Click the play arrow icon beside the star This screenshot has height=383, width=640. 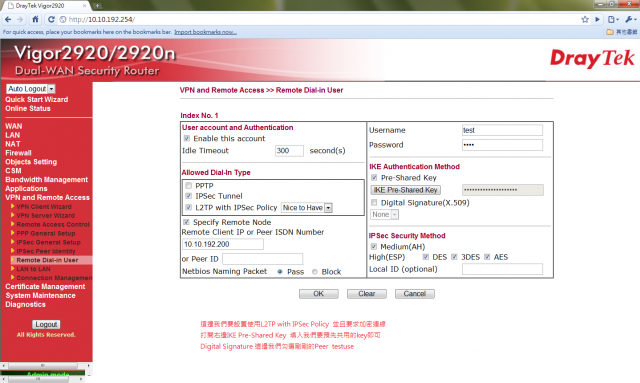(598, 19)
